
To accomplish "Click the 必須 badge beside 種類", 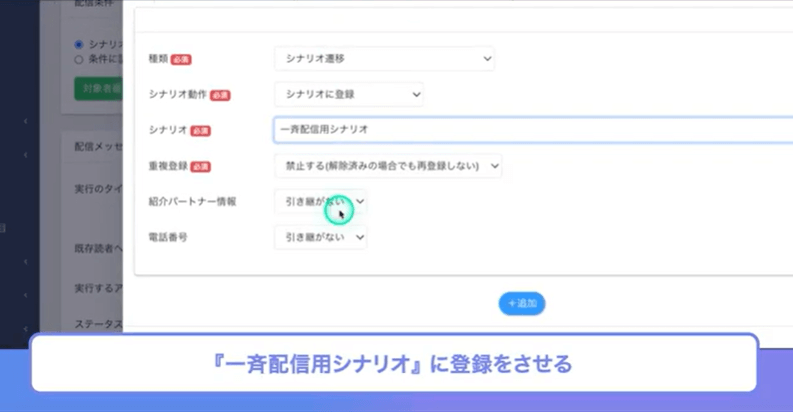I will [181, 59].
